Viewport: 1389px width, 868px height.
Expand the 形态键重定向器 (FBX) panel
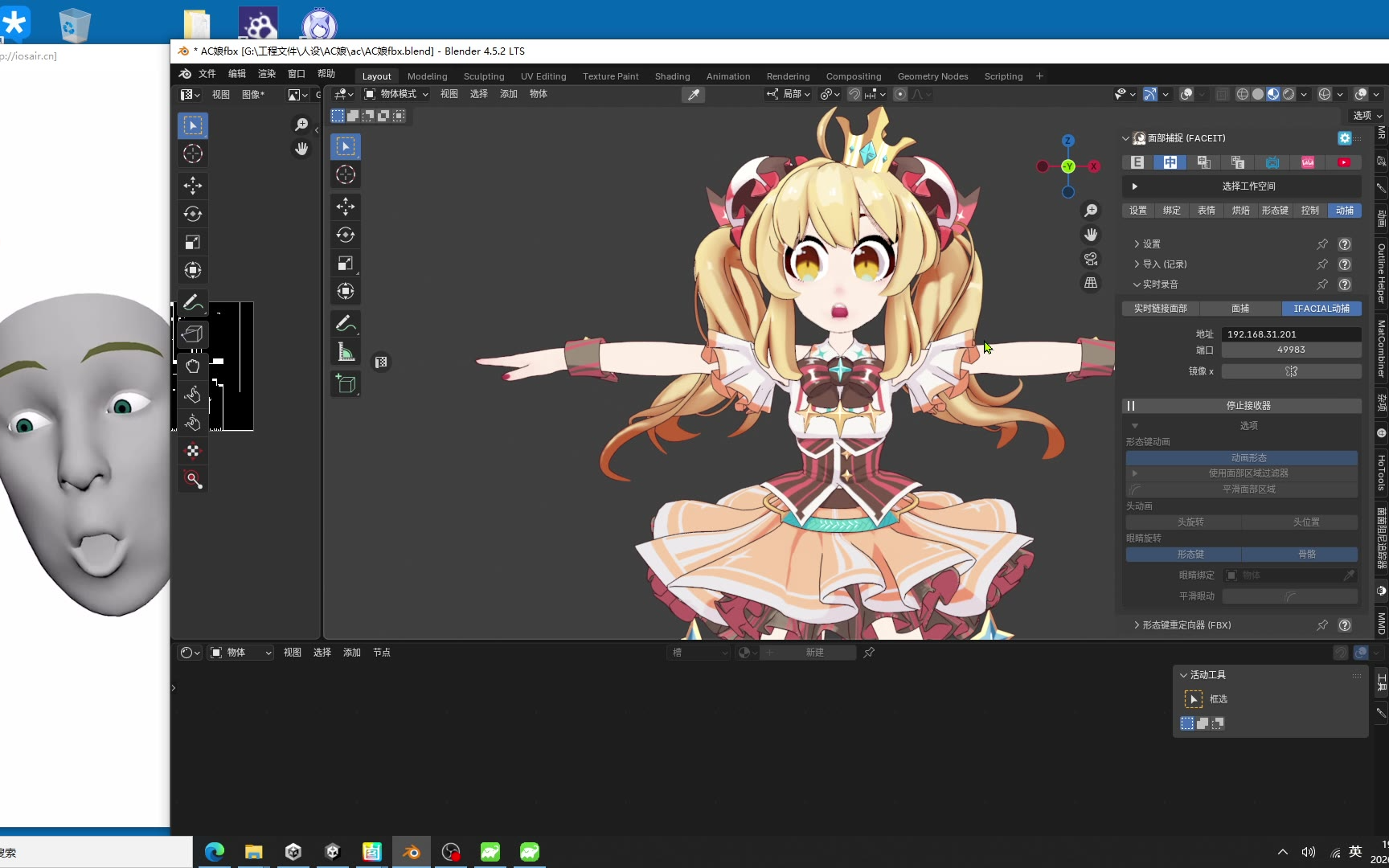pos(1182,625)
